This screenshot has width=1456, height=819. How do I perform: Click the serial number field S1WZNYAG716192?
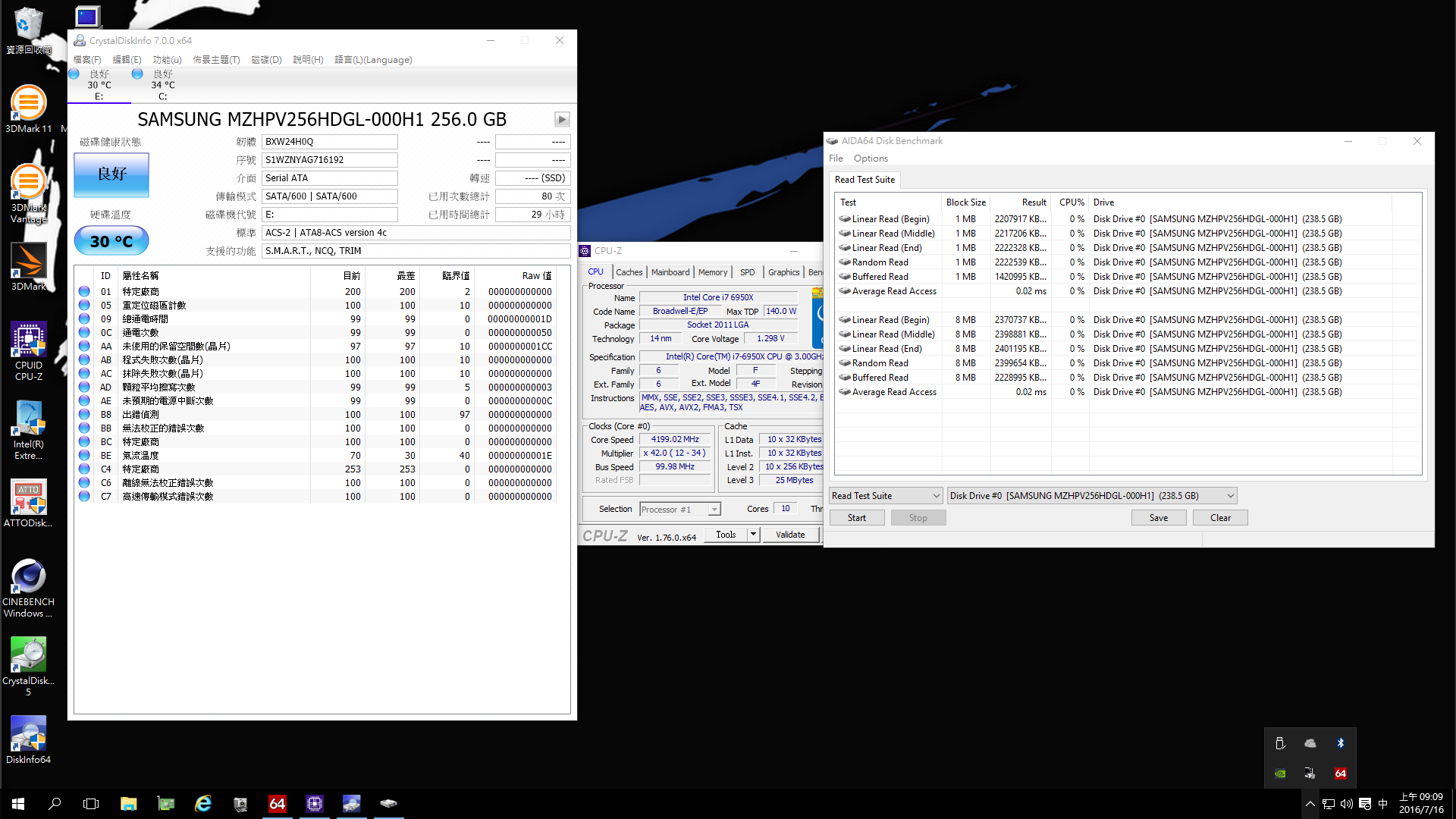coord(330,160)
